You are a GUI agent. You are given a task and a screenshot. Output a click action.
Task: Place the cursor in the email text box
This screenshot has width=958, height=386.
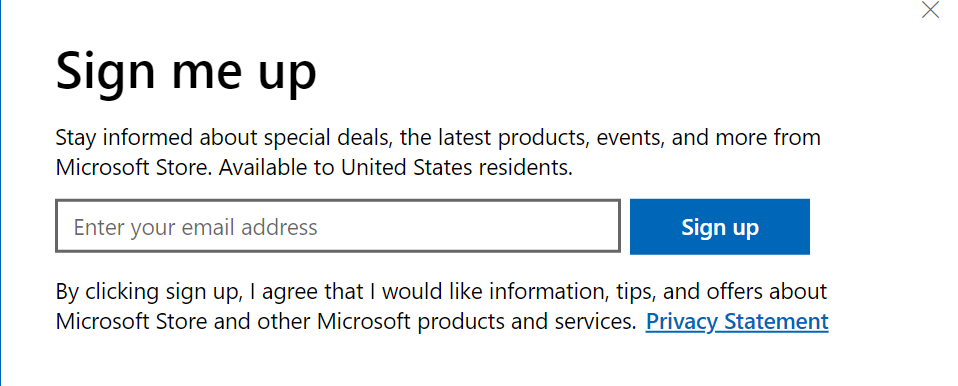(x=338, y=226)
